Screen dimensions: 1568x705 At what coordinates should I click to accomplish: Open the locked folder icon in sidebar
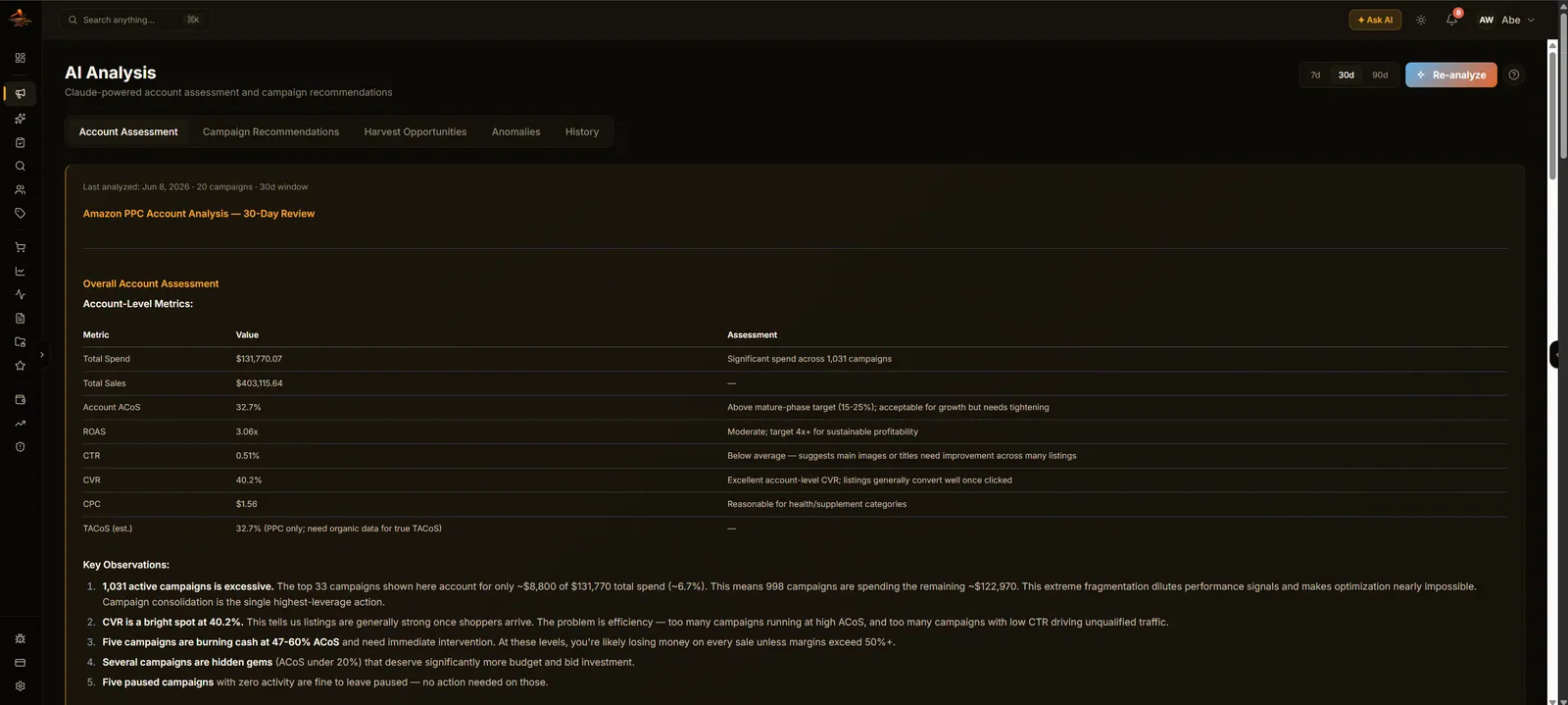click(x=20, y=341)
